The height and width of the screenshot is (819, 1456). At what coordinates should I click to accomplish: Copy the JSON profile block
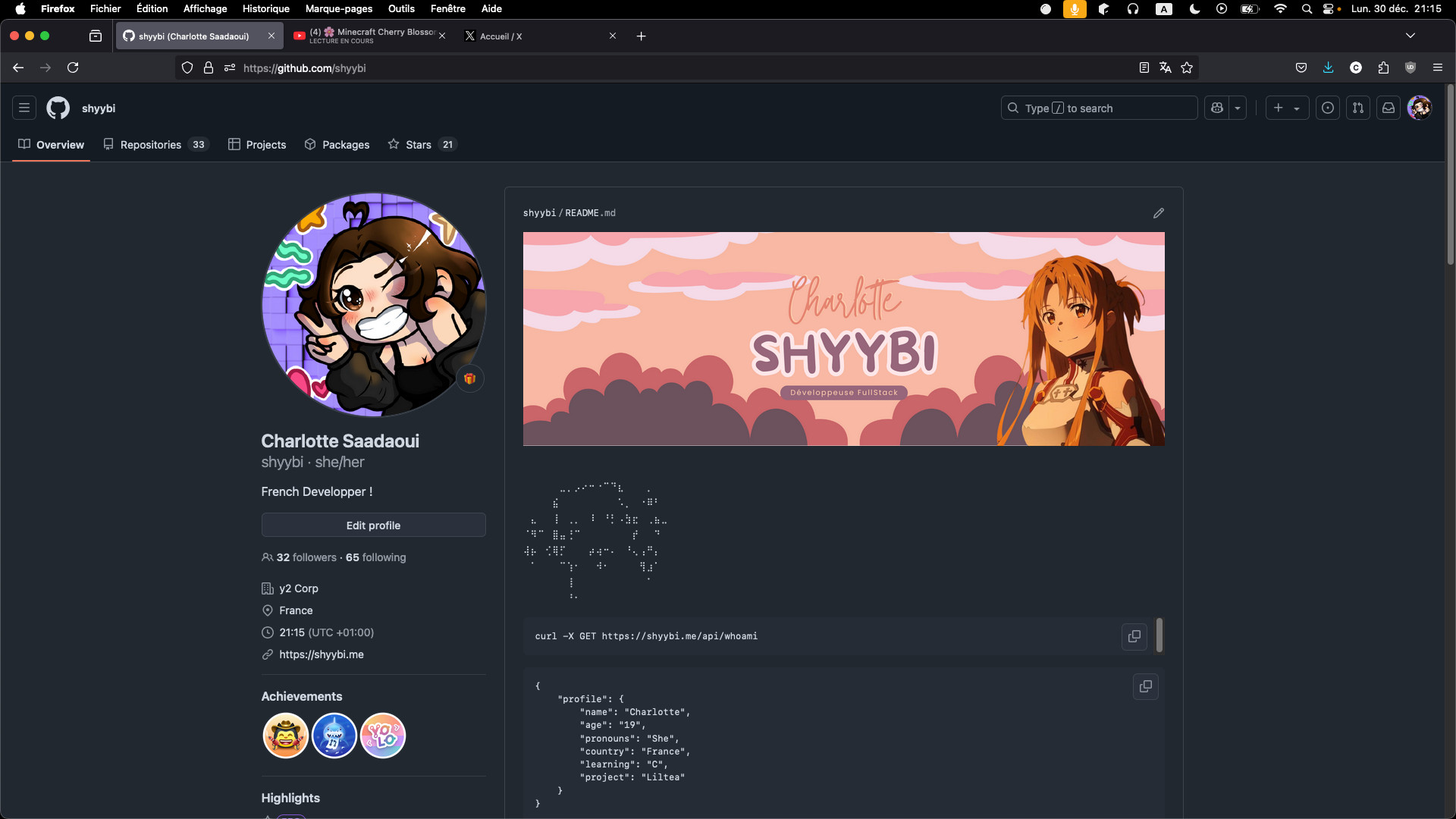click(x=1146, y=686)
